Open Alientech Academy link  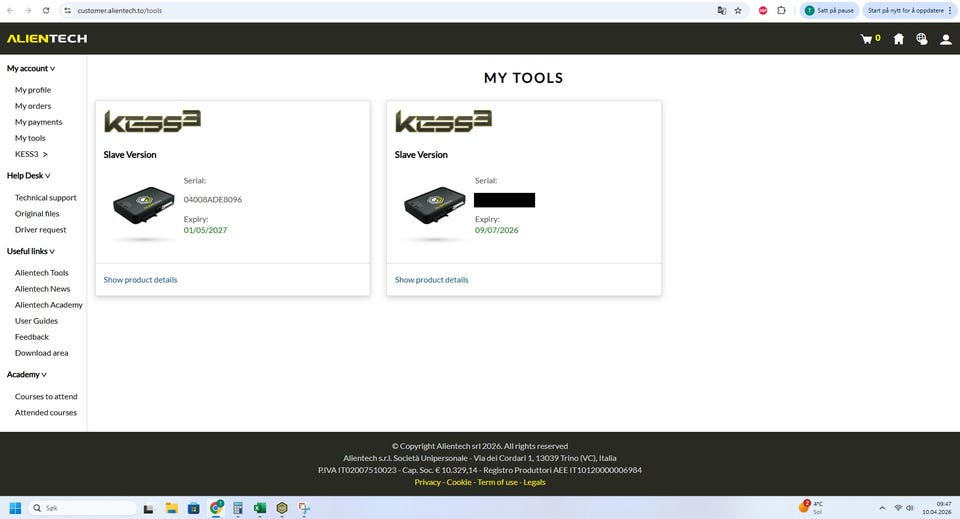[49, 305]
